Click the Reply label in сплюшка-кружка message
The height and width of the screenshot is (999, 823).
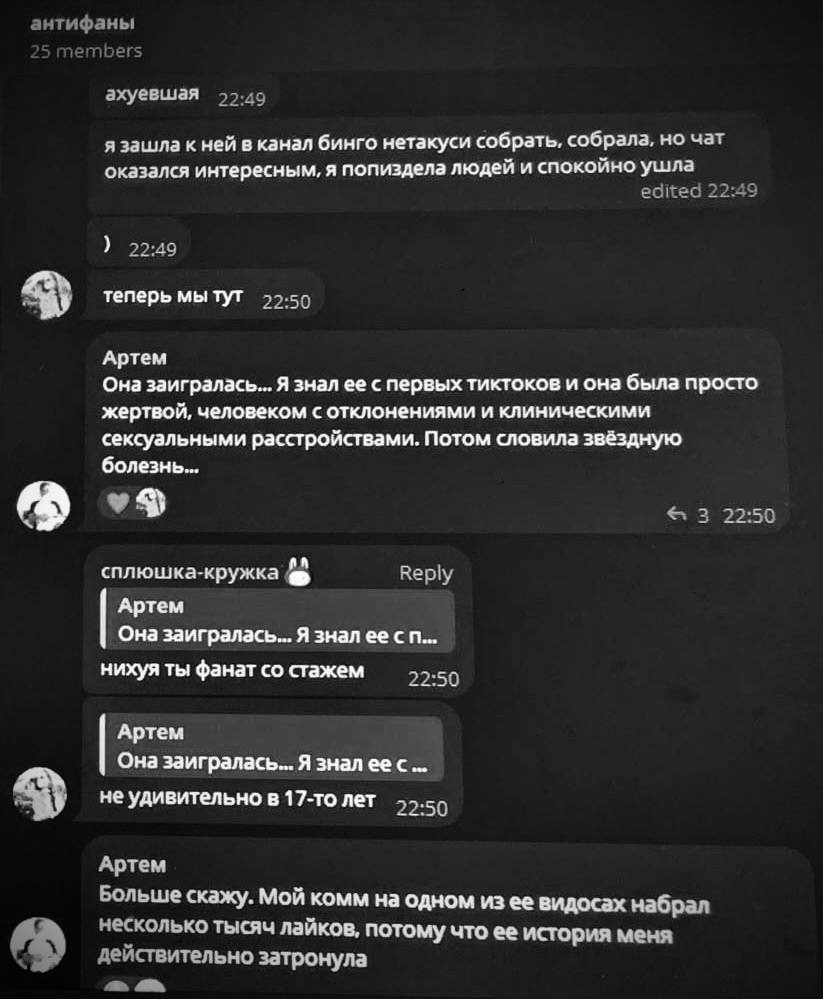(x=426, y=573)
